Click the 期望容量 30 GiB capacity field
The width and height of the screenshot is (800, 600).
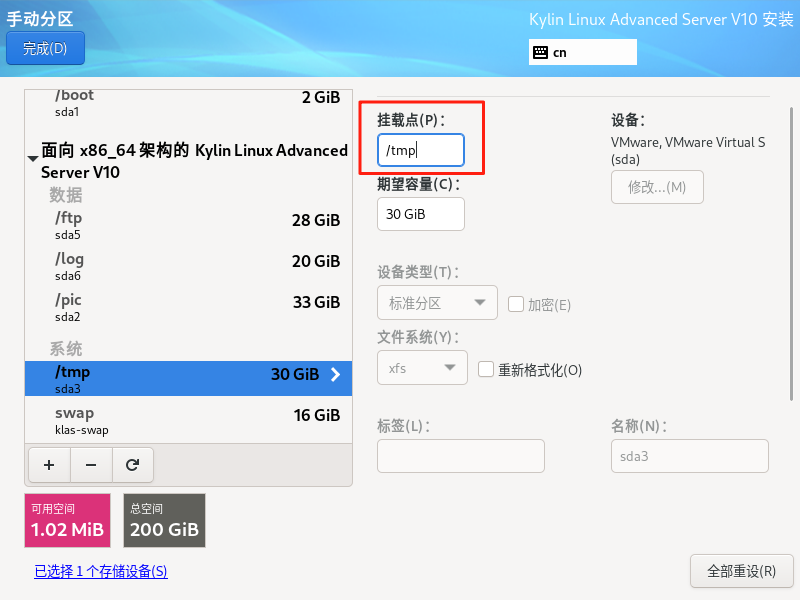tap(420, 214)
